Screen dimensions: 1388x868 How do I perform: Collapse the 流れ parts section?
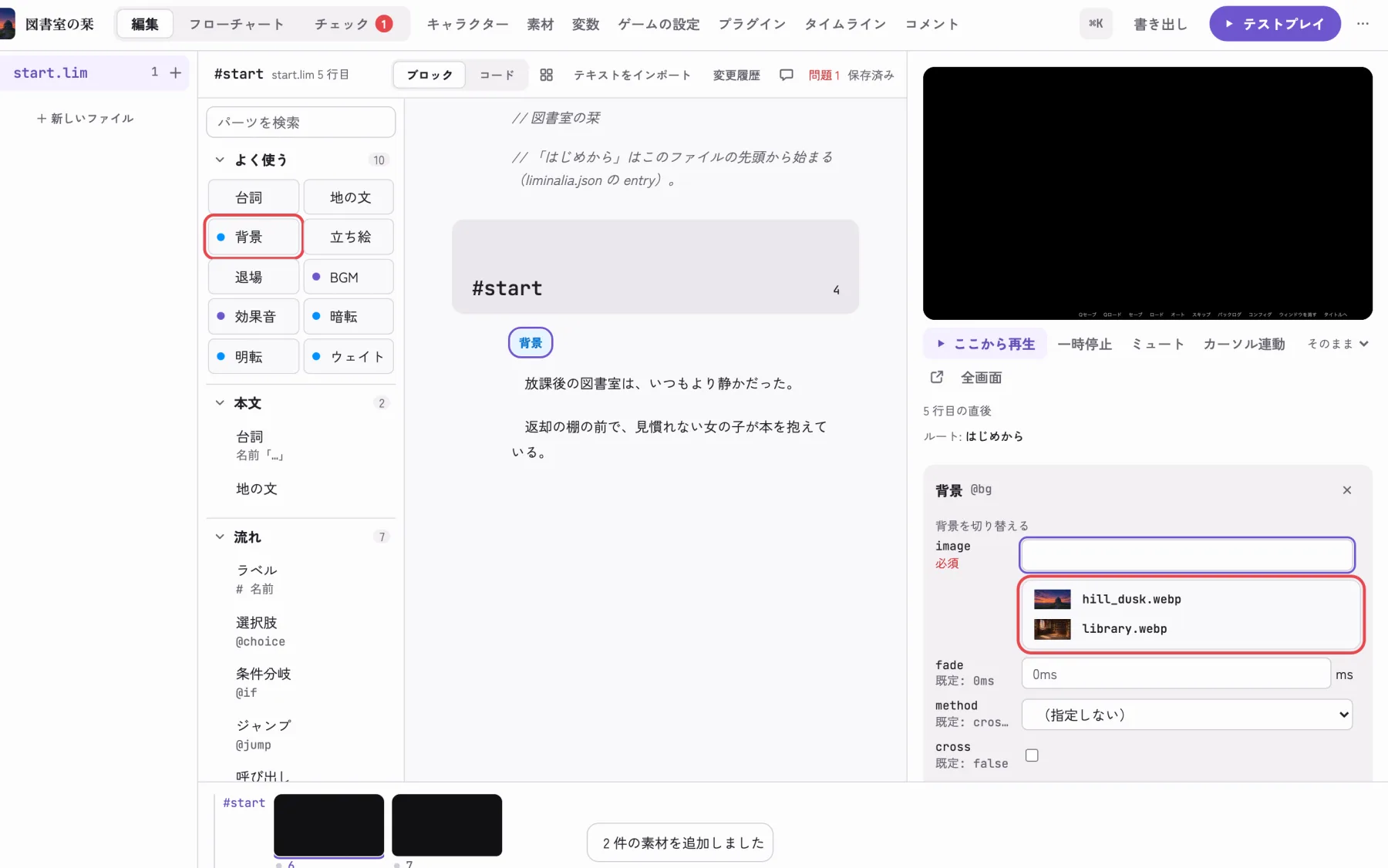[x=220, y=537]
